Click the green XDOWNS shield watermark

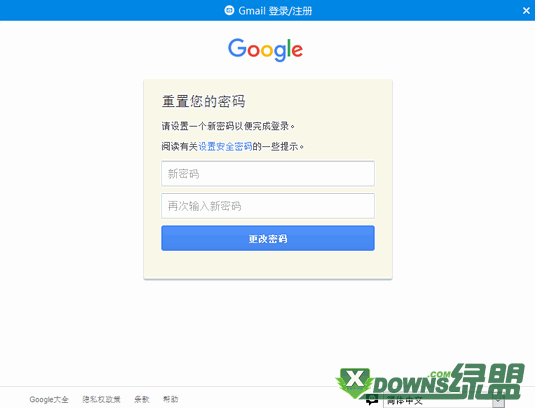(x=354, y=382)
